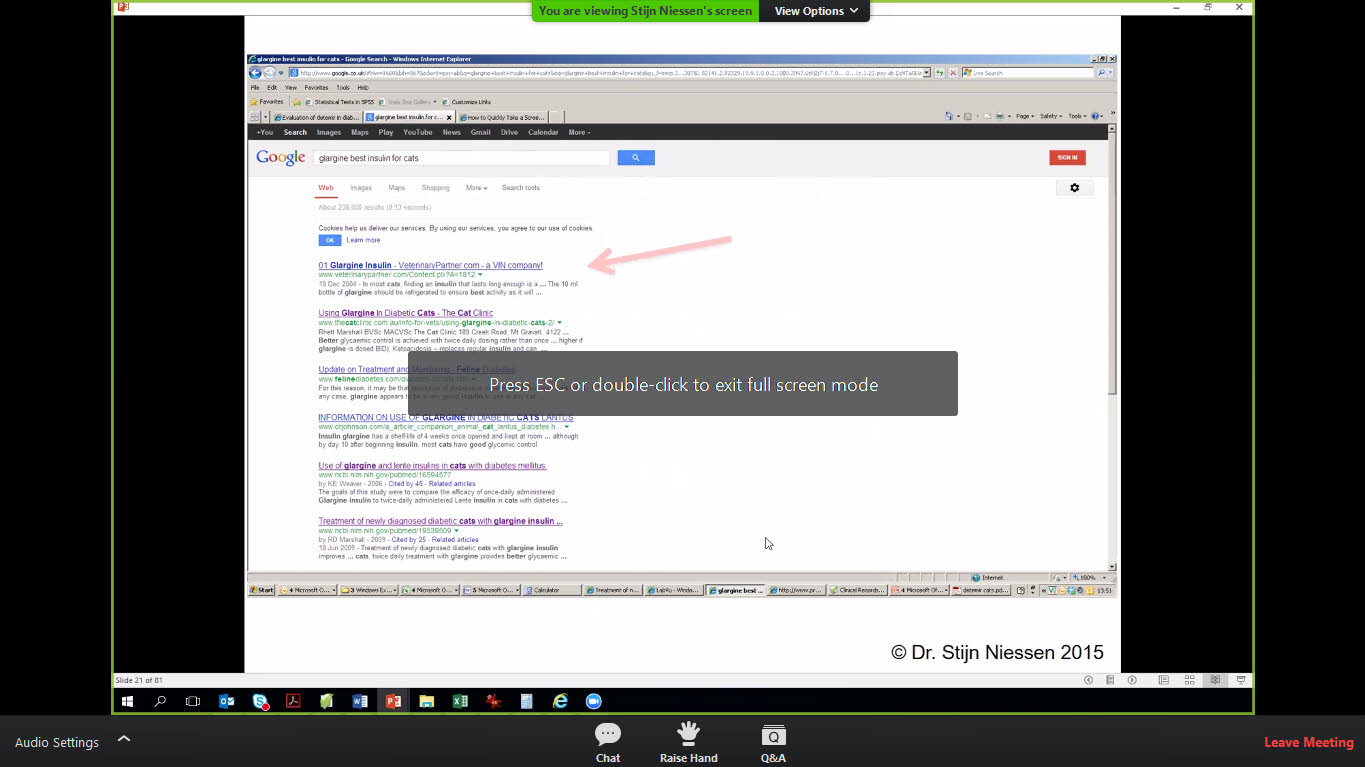Open File Explorer from the taskbar
The height and width of the screenshot is (767, 1365).
coord(427,702)
